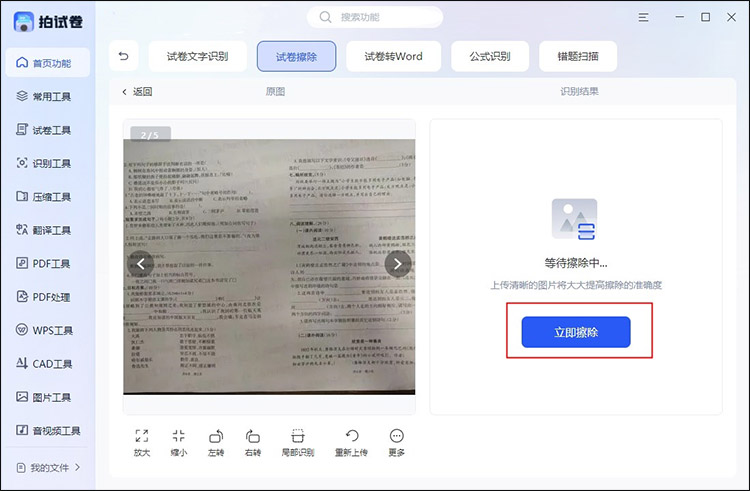750x491 pixels.
Task: Click the 原图 column label
Action: tap(275, 91)
